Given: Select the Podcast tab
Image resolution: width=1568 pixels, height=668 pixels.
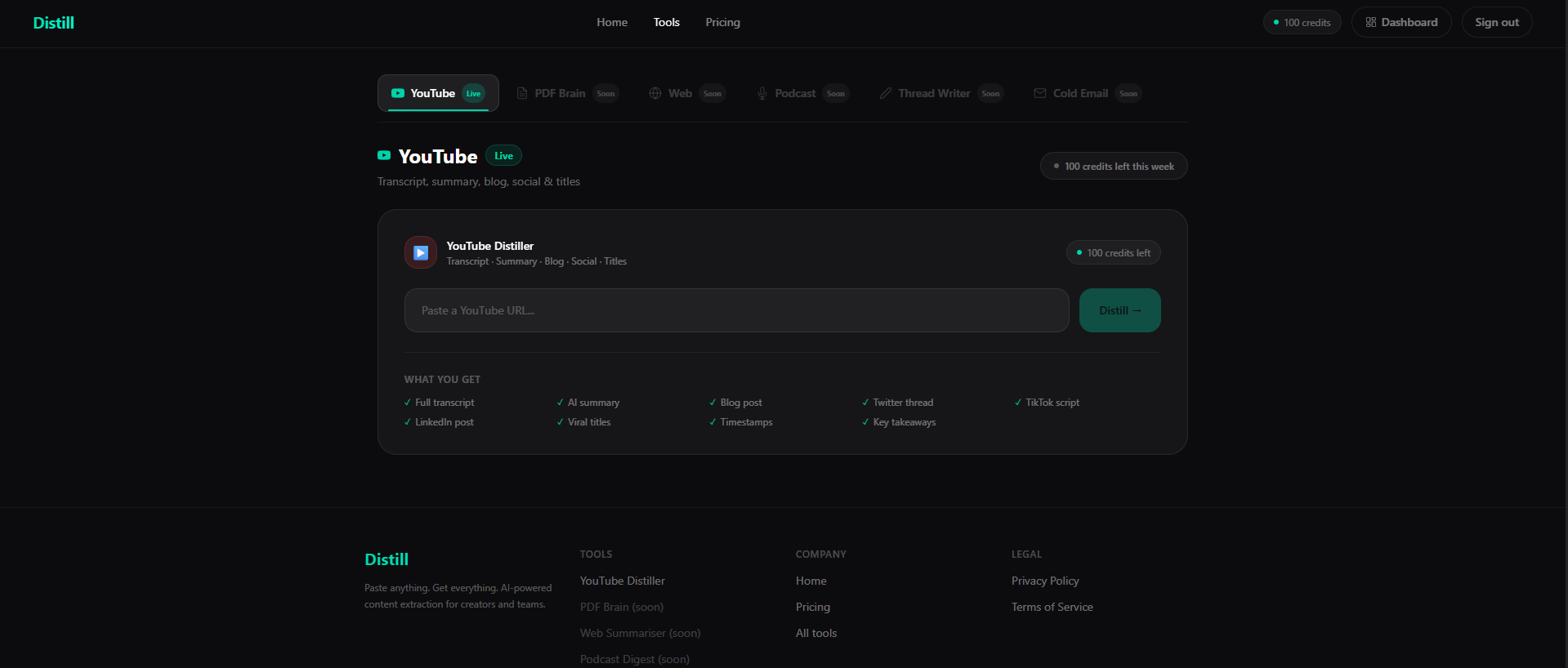Looking at the screenshot, I should coord(803,93).
